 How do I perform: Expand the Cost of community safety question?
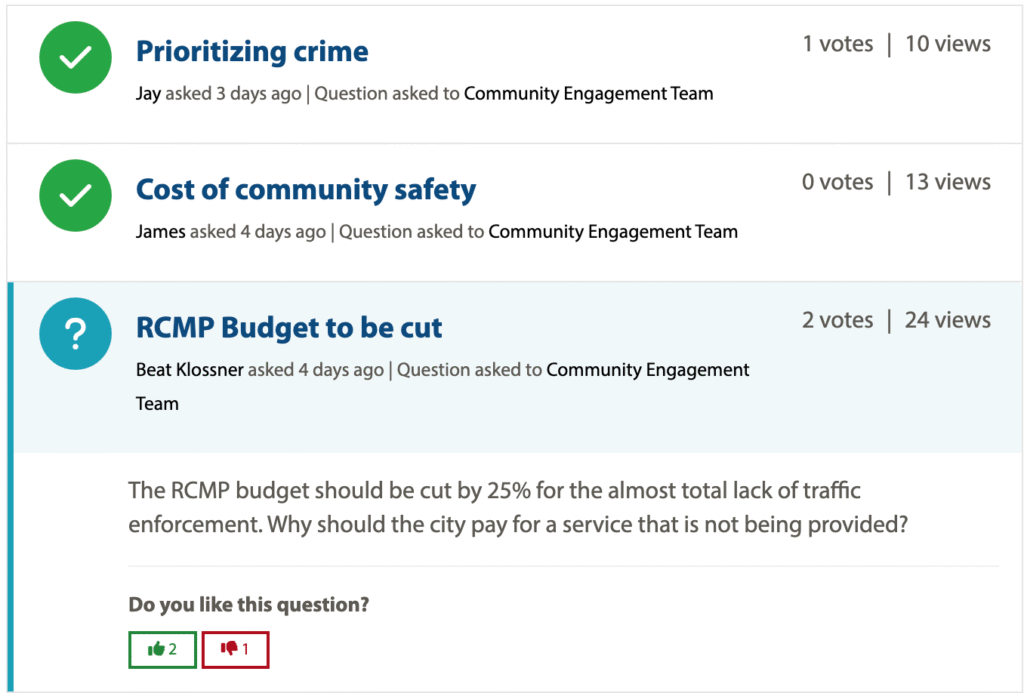click(305, 190)
